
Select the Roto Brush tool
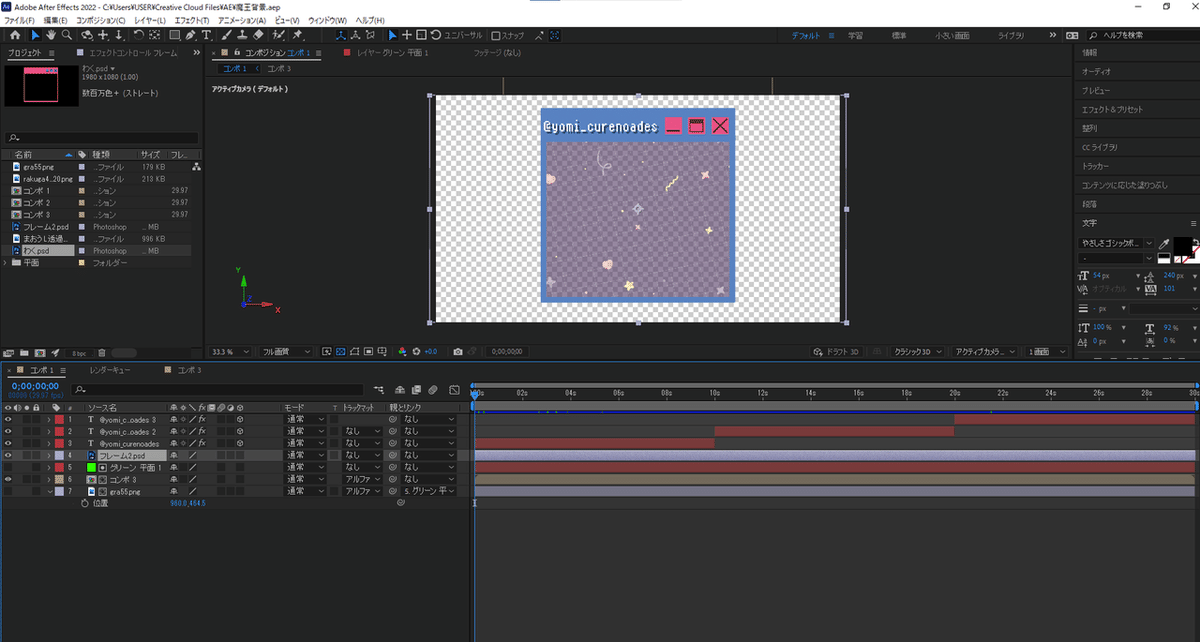(x=280, y=35)
